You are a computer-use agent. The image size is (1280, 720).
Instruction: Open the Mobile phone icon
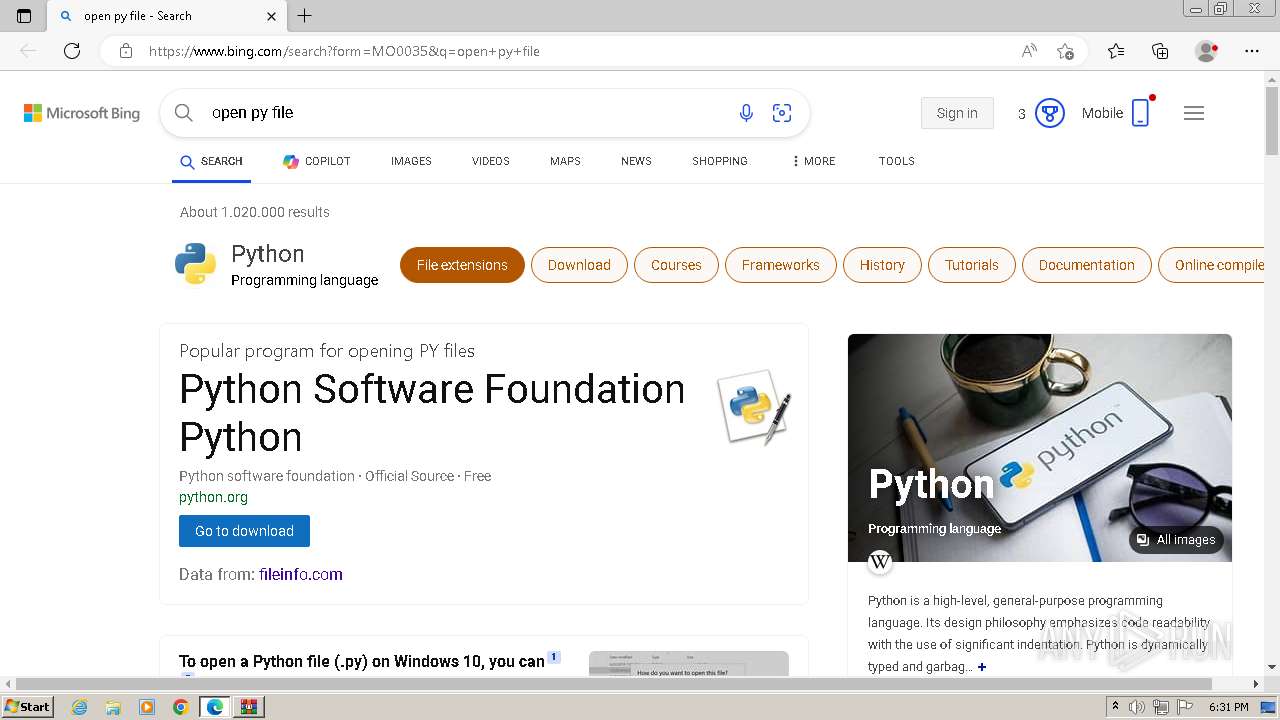click(1141, 113)
